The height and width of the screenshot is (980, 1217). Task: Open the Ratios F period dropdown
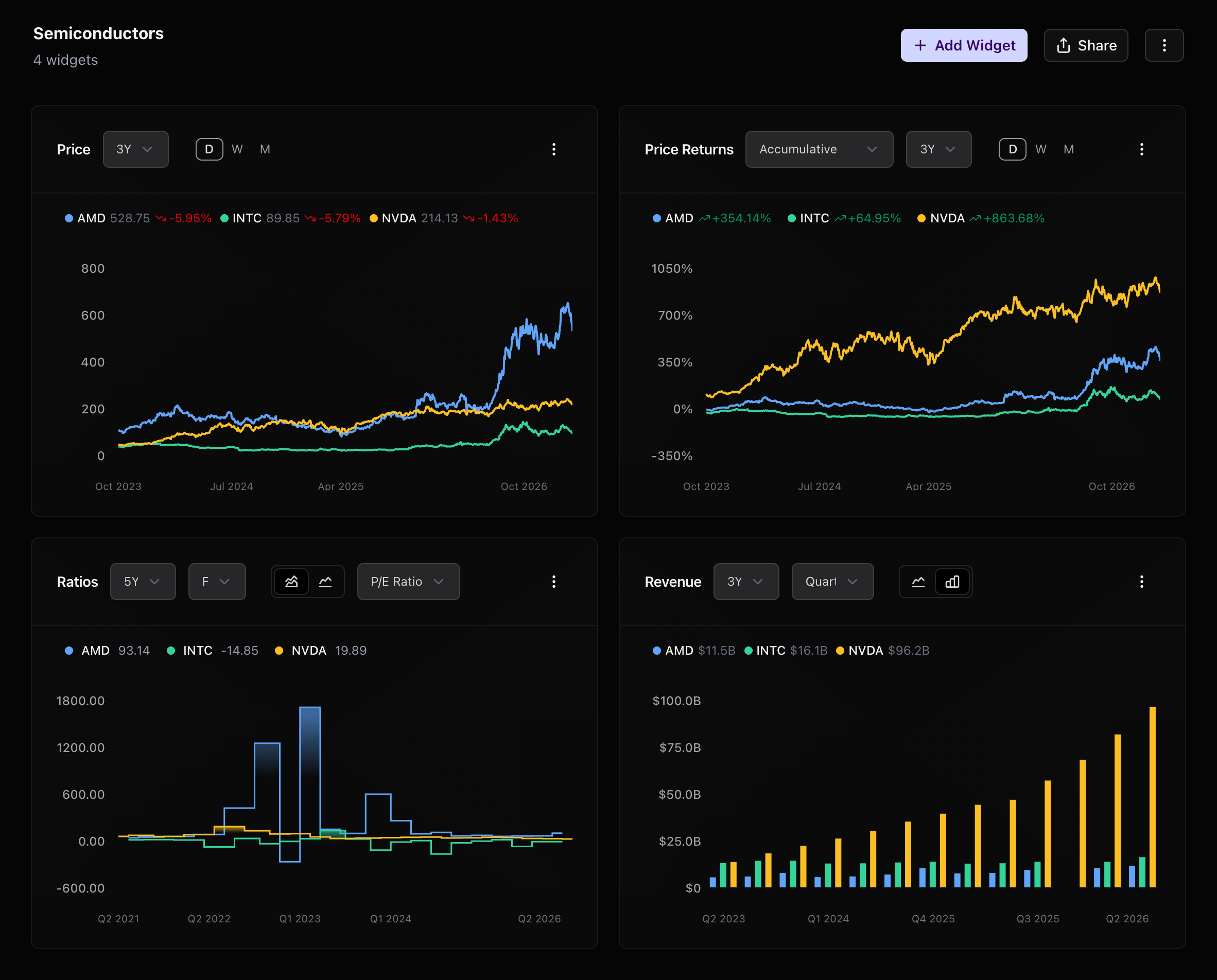pyautogui.click(x=217, y=582)
